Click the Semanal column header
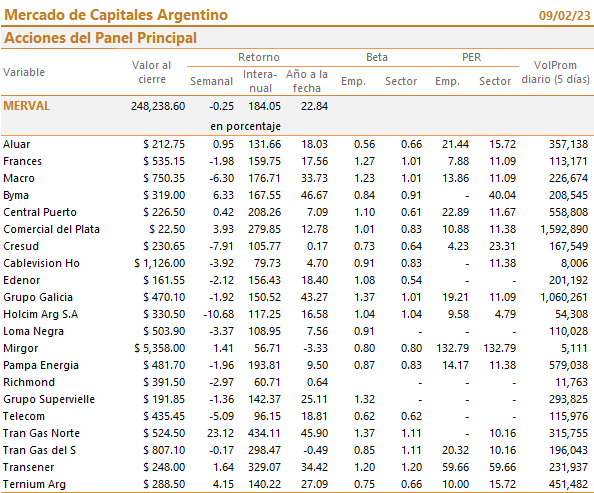The height and width of the screenshot is (493, 594). tap(211, 81)
